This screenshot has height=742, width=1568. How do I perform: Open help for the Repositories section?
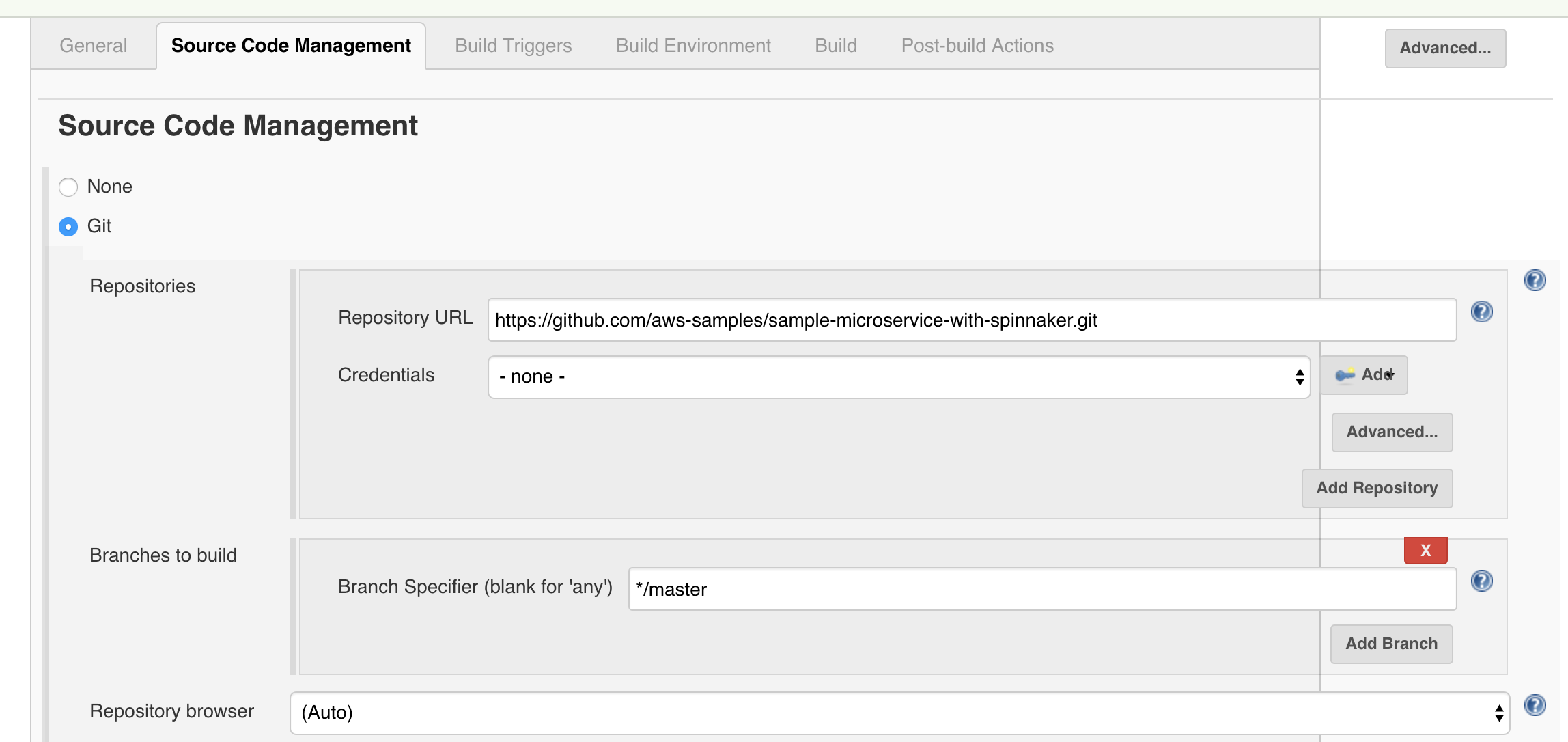(1535, 280)
